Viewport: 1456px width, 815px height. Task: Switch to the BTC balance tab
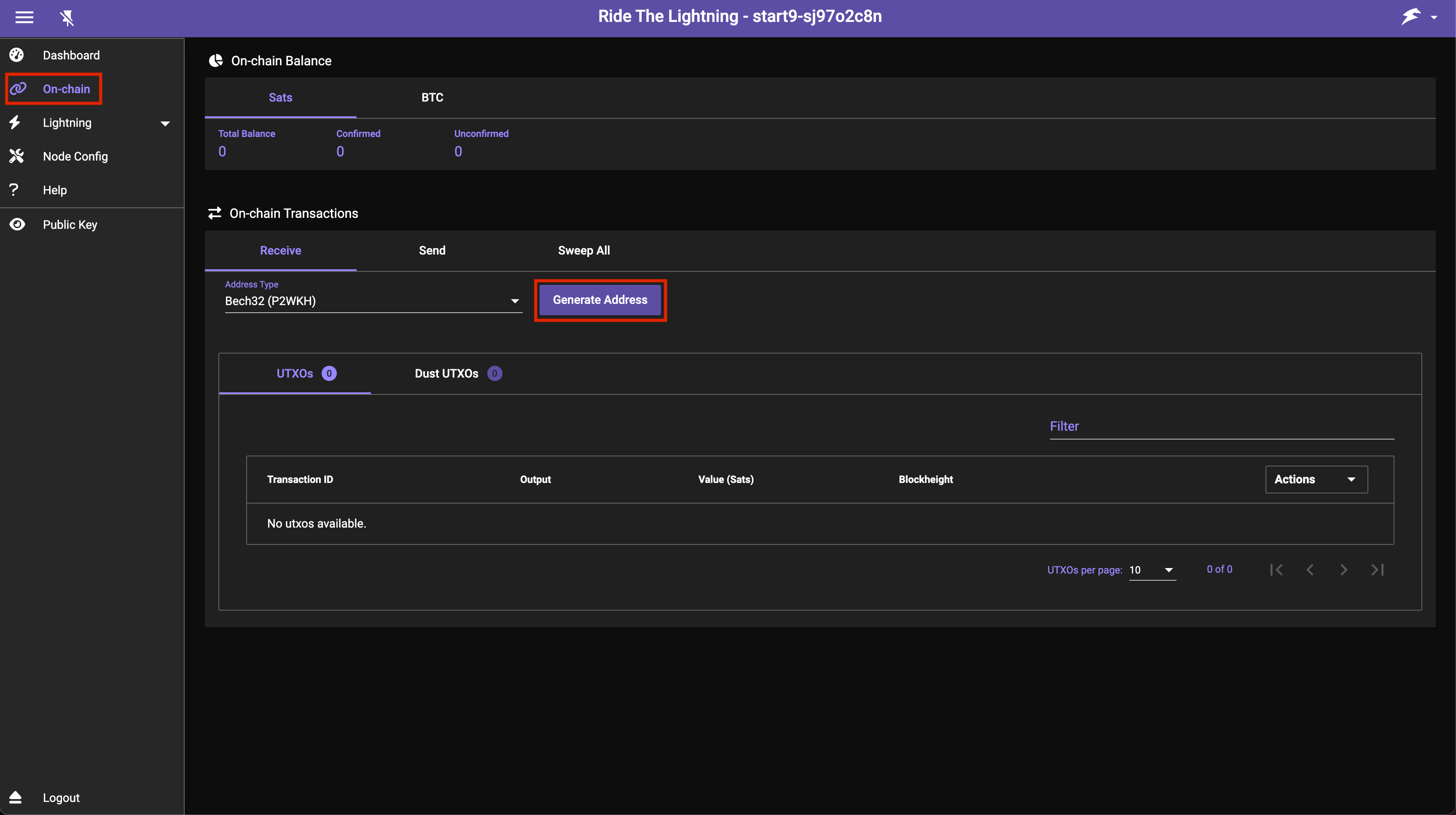[432, 97]
